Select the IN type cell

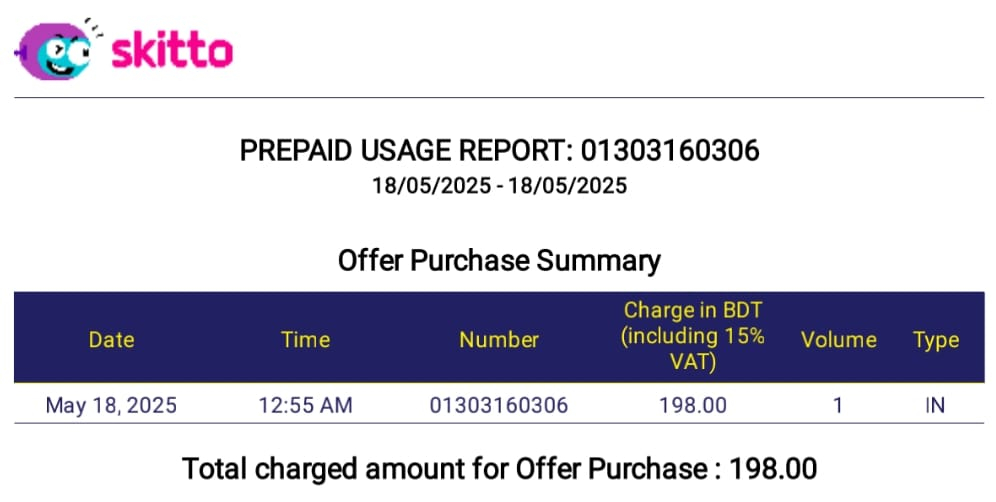pyautogui.click(x=936, y=405)
